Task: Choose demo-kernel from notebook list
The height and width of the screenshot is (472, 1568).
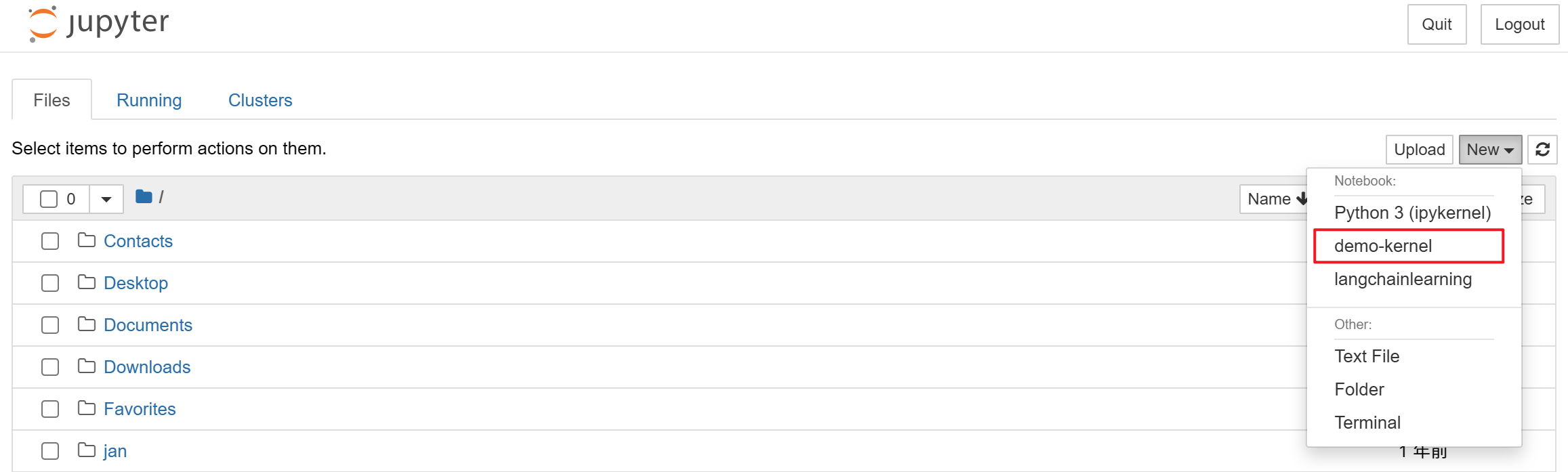Action: click(x=1409, y=246)
